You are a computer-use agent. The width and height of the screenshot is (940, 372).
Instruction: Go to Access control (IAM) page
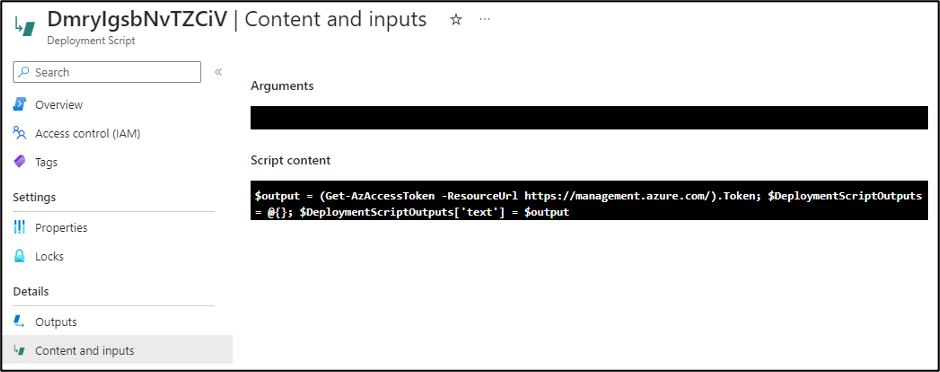88,134
